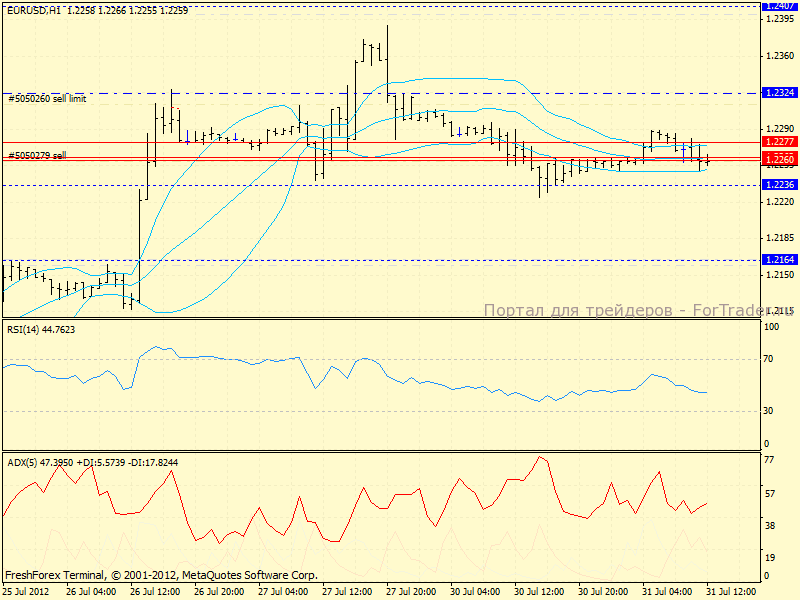Select the #5050279 sell order label
The image size is (800, 600).
click(37, 155)
